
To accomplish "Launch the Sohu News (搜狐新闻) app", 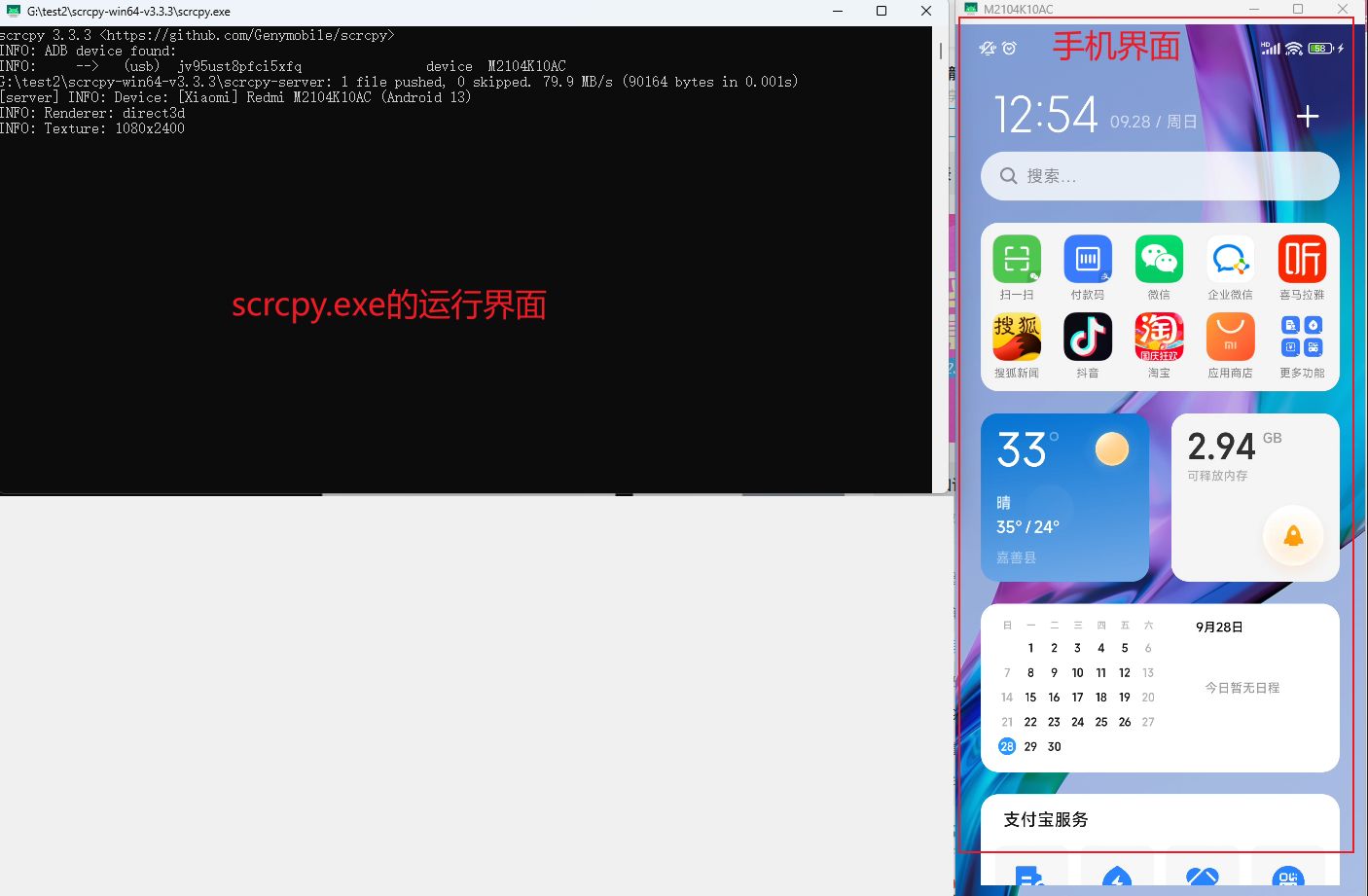I will 1017,338.
